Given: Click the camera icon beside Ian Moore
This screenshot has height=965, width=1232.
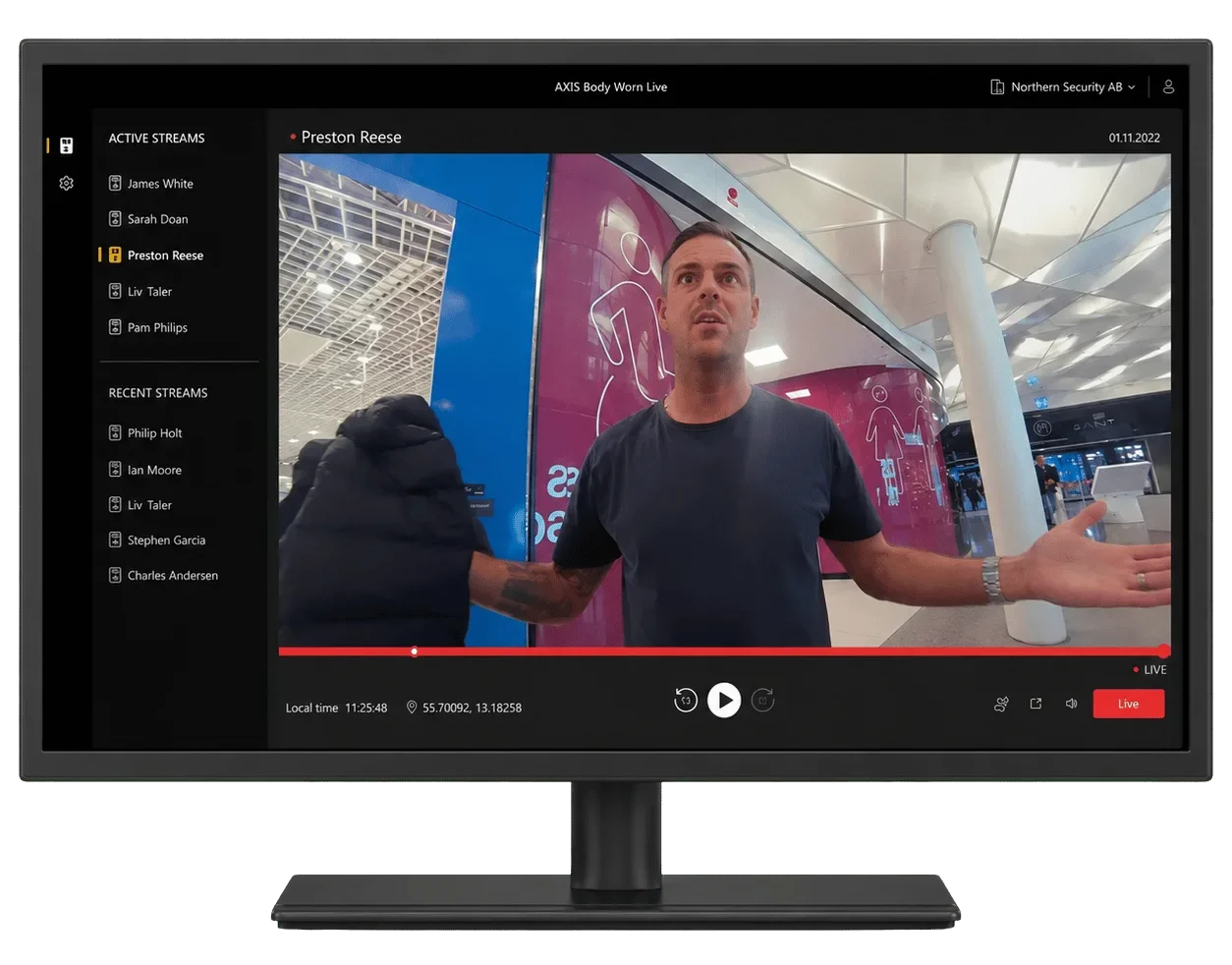Looking at the screenshot, I should pyautogui.click(x=115, y=469).
